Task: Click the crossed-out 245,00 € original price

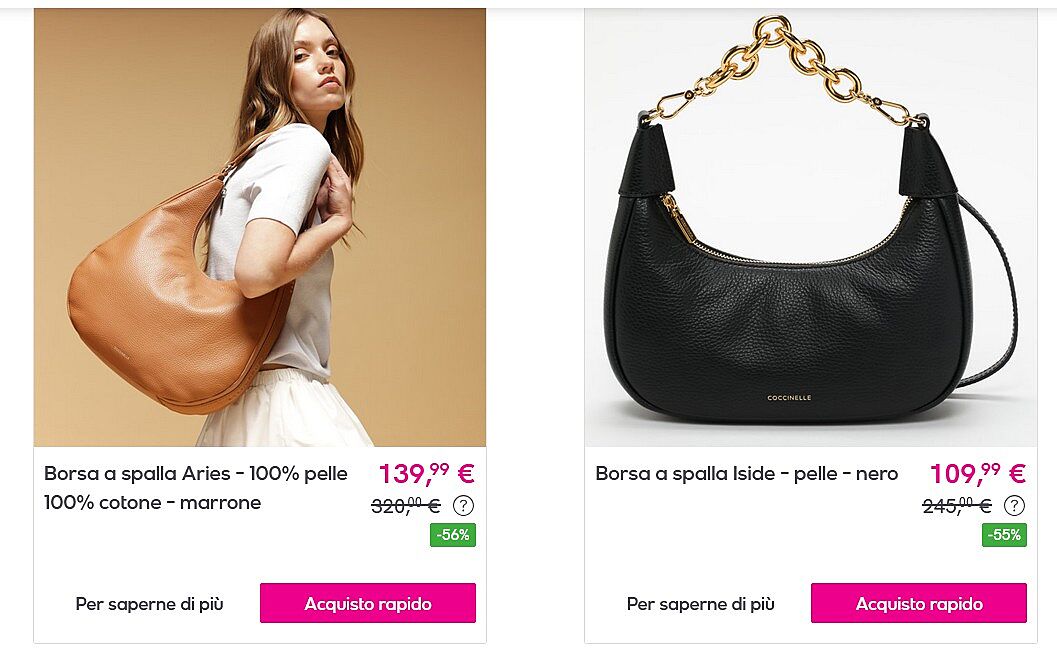Action: (x=957, y=505)
